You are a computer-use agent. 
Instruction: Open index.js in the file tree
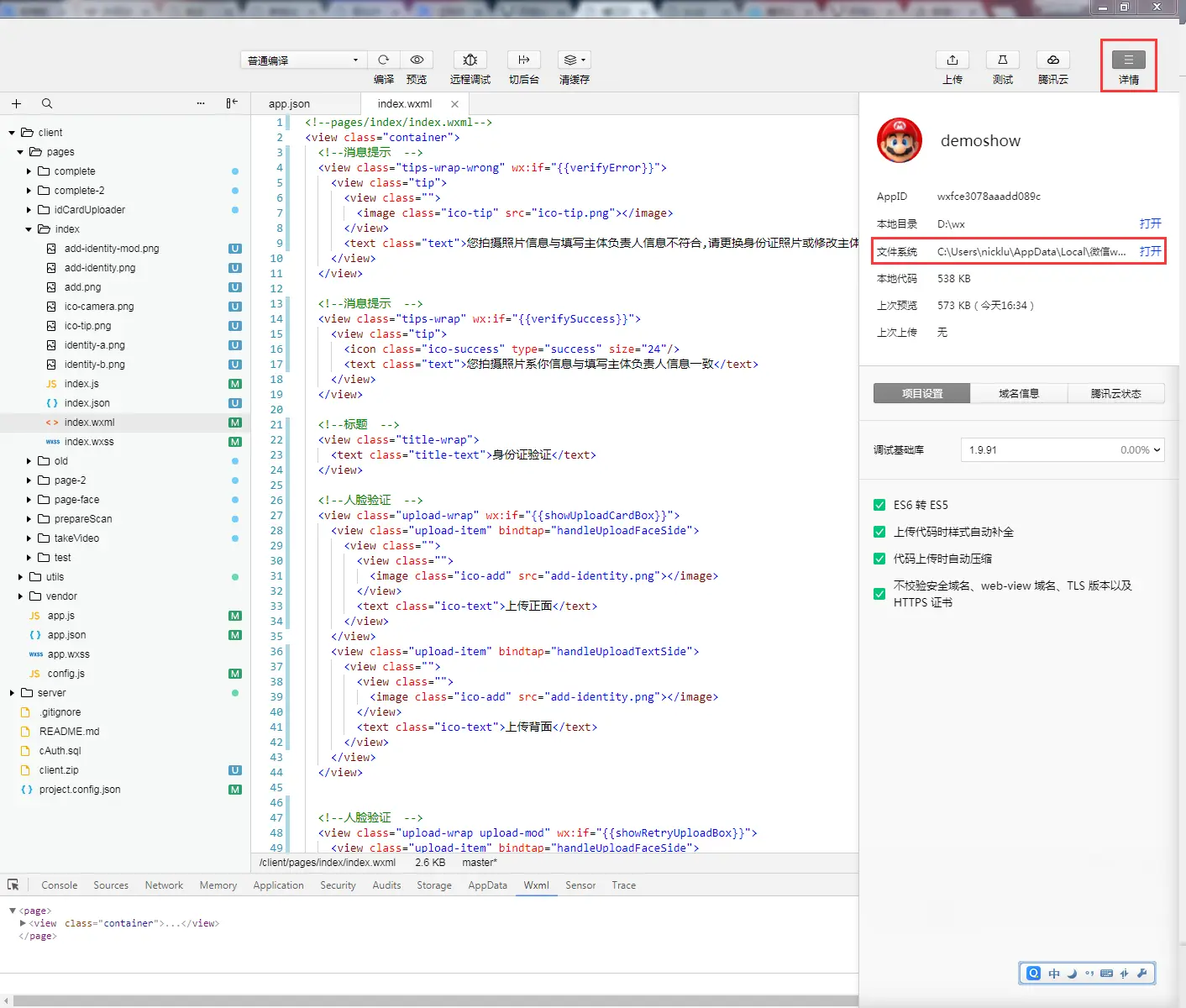point(81,384)
